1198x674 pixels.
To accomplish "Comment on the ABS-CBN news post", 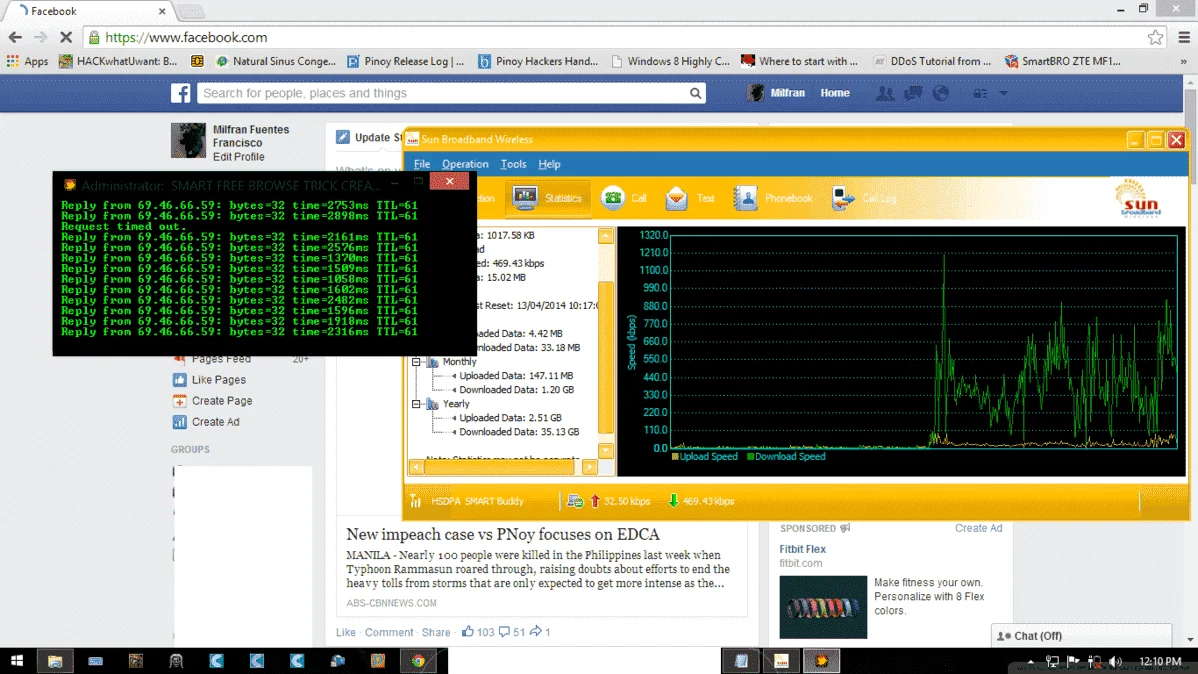I will [389, 633].
